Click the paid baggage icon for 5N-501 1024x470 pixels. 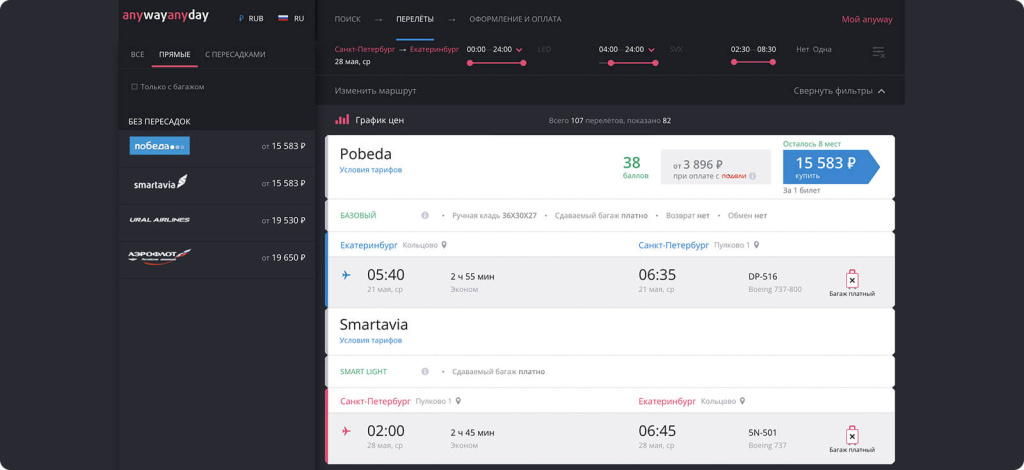(x=852, y=435)
